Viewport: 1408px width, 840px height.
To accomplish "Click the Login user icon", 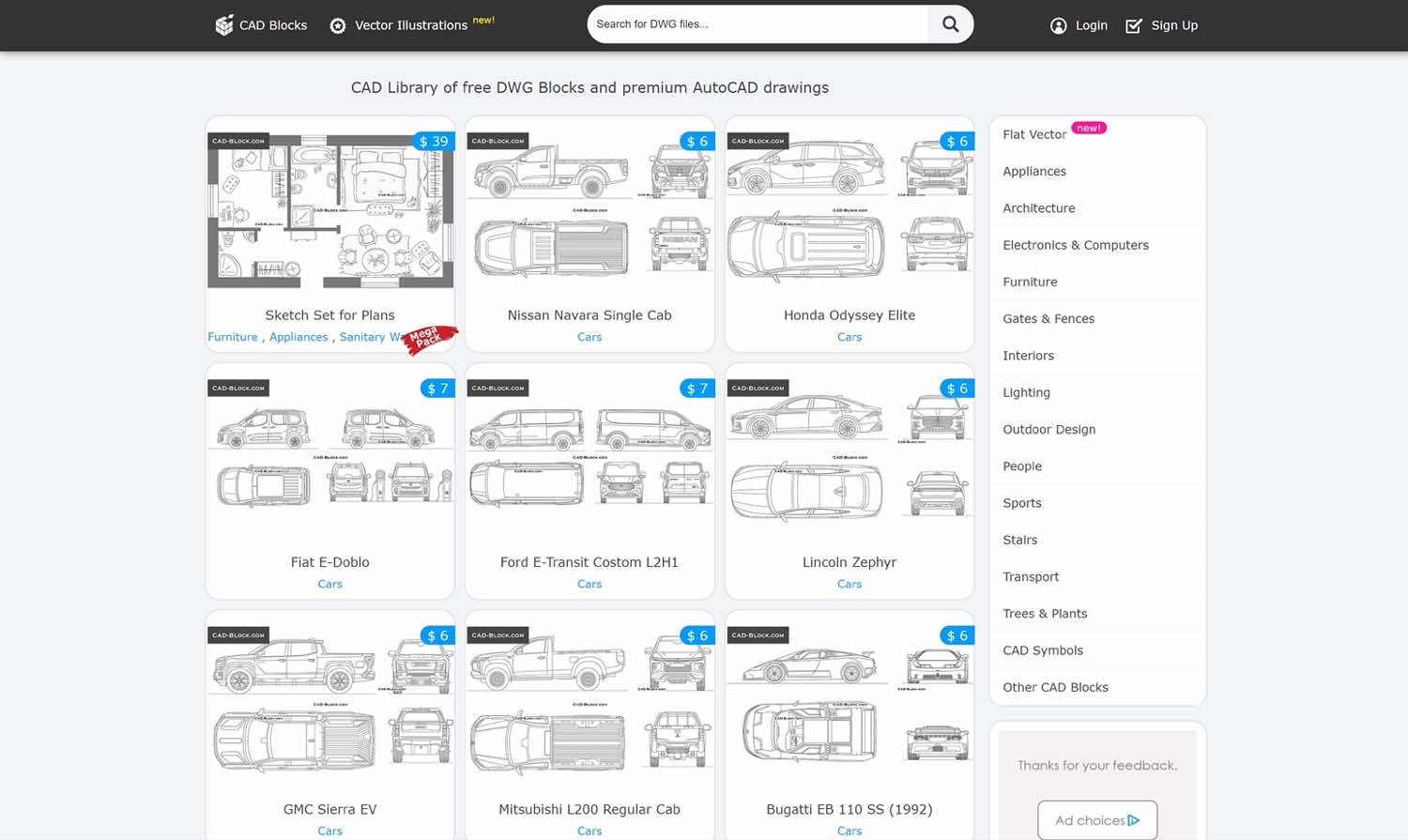I will pos(1059,26).
